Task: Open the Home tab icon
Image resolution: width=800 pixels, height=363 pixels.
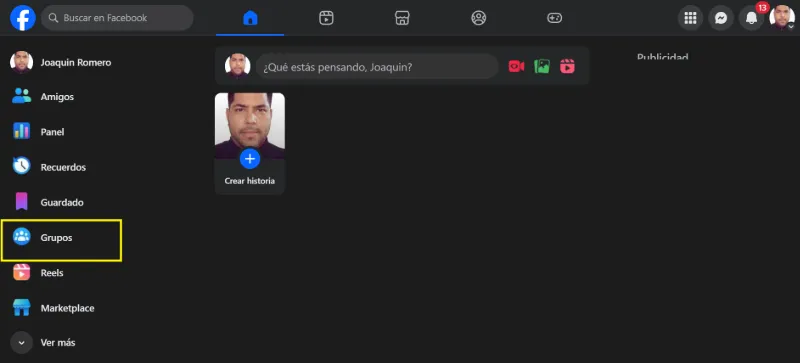Action: [250, 18]
